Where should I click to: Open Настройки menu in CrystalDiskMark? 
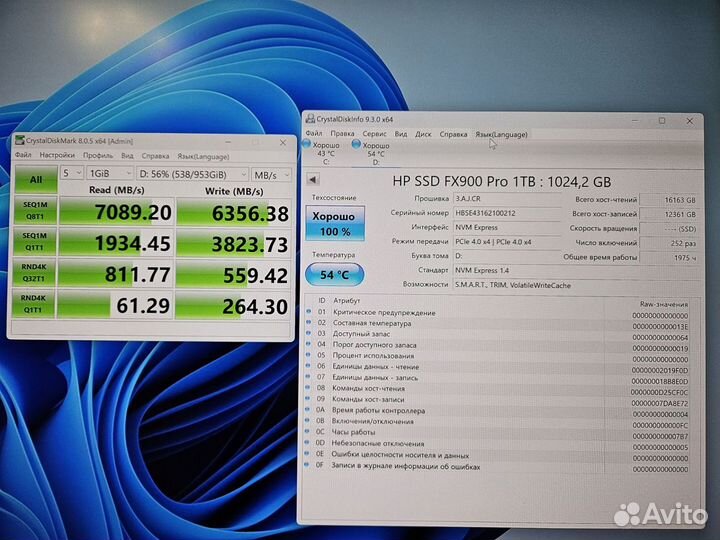click(57, 155)
